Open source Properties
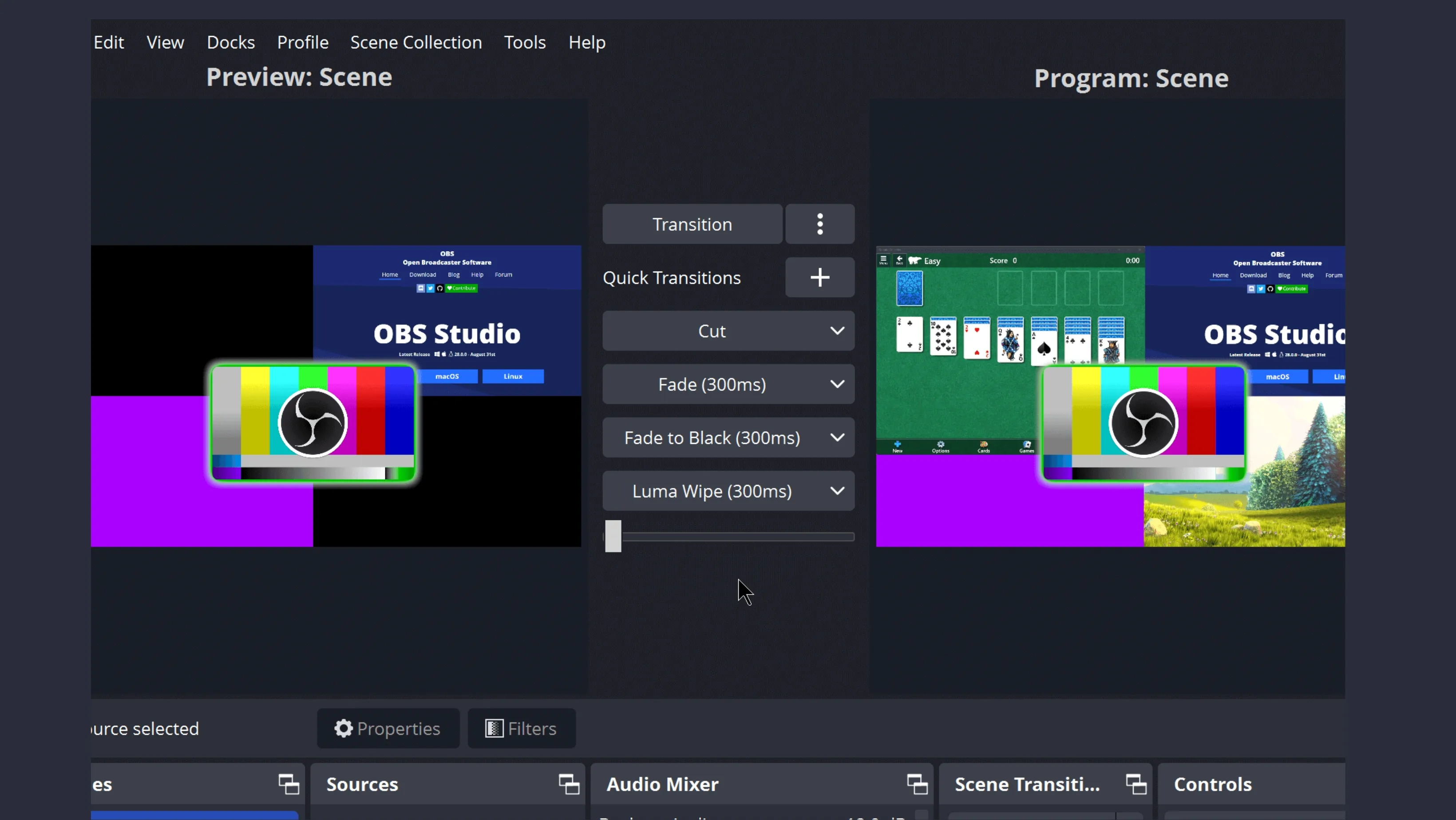Image resolution: width=1456 pixels, height=820 pixels. 388,729
